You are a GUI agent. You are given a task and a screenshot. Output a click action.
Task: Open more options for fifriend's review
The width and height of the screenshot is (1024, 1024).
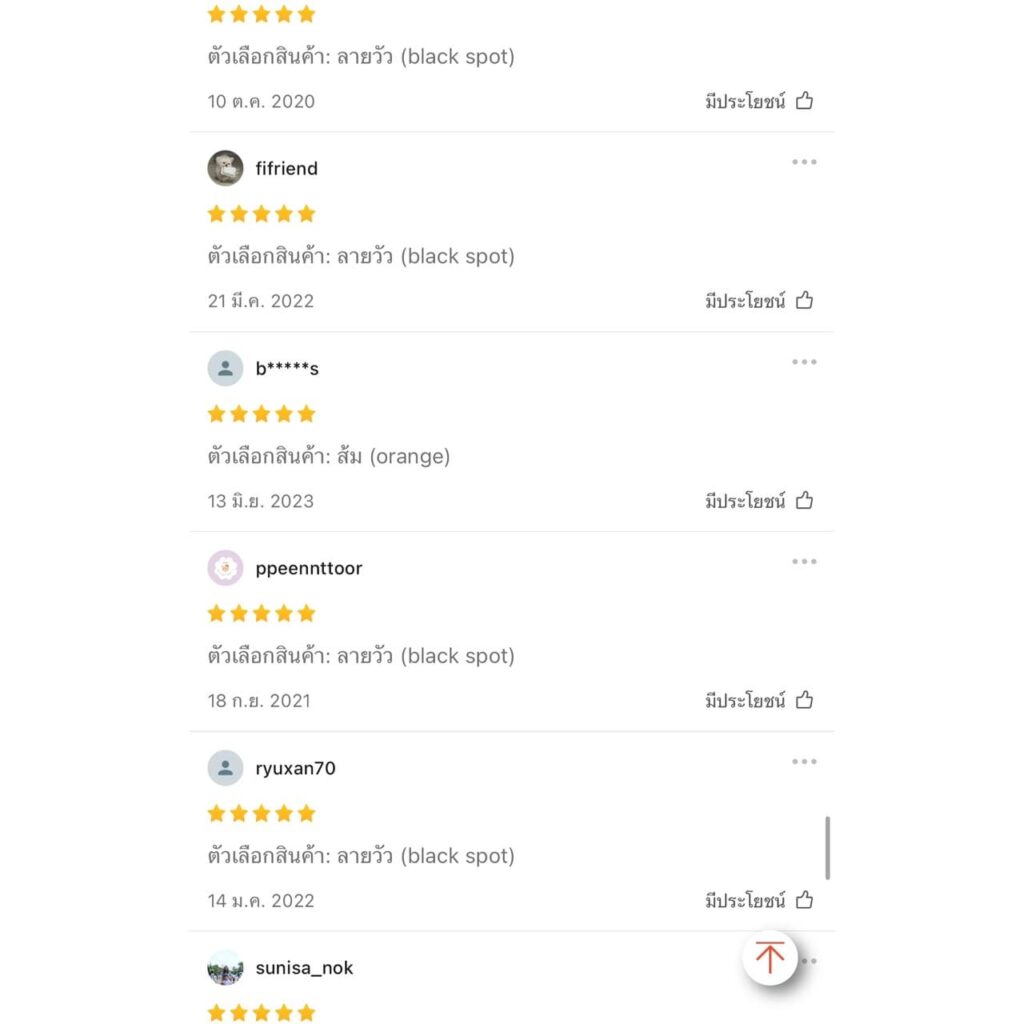(804, 162)
